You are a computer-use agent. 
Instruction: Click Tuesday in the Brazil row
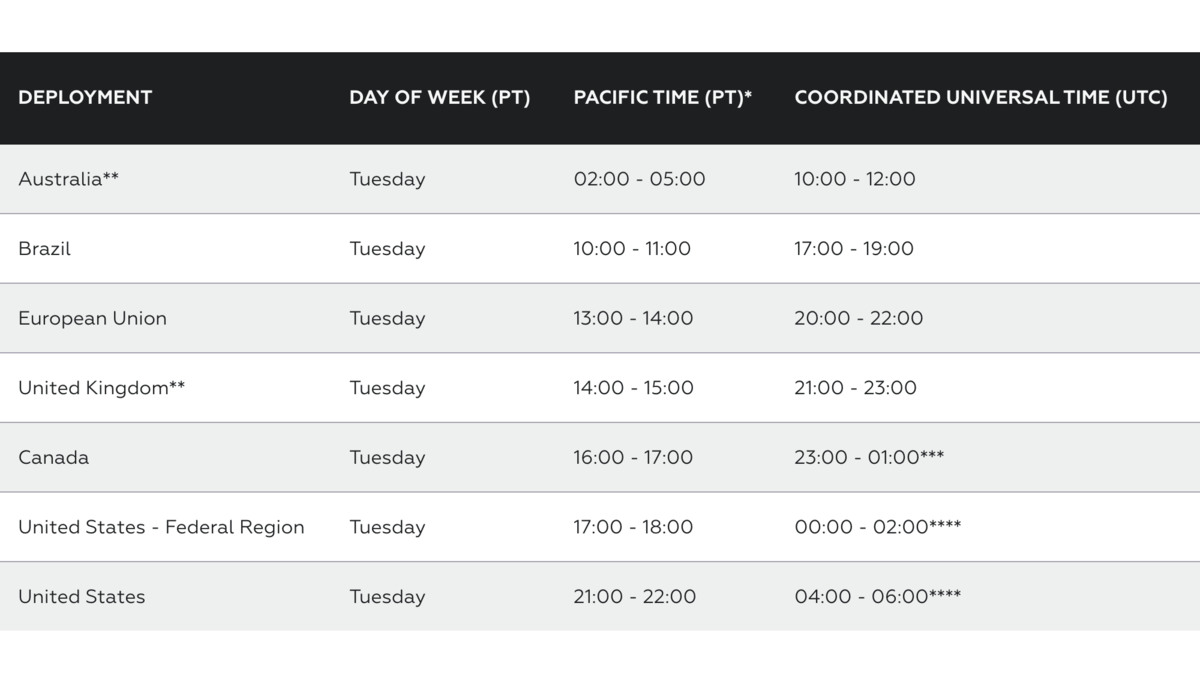387,249
